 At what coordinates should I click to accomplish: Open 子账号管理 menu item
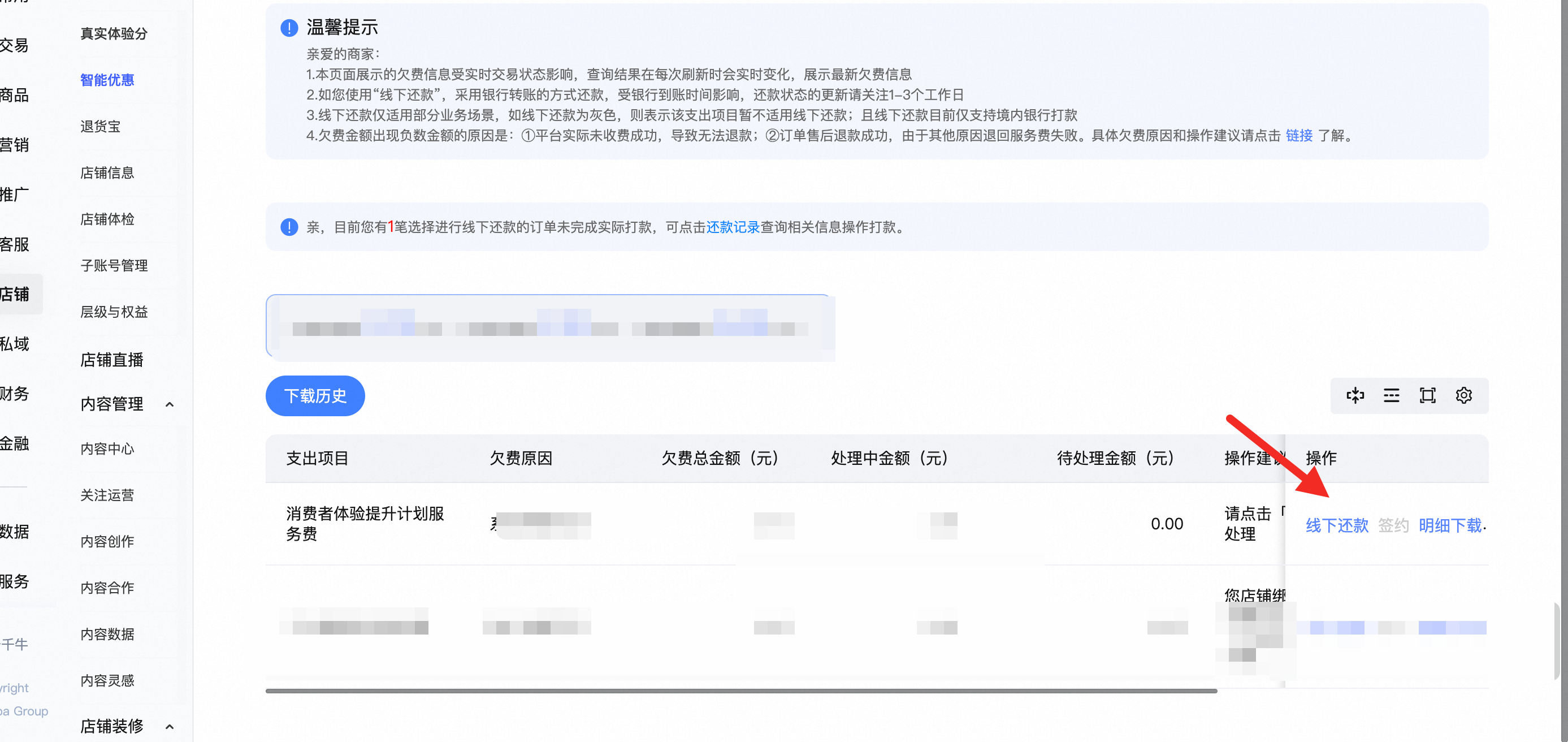point(114,265)
